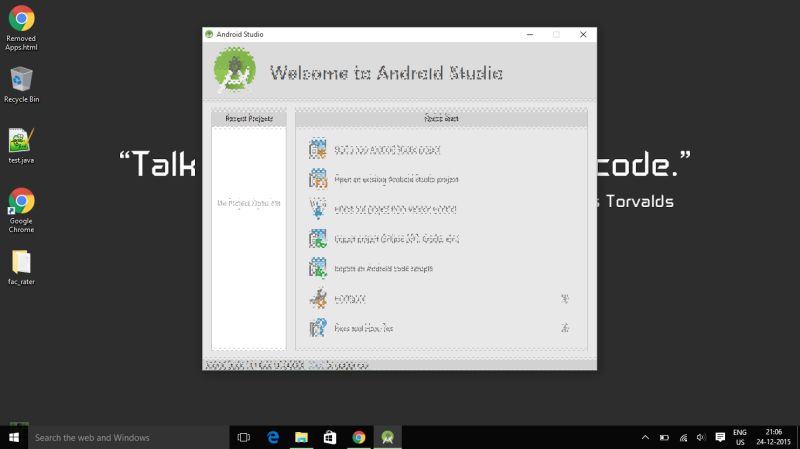
Task: Click the code sample import icon
Action: pos(317,268)
